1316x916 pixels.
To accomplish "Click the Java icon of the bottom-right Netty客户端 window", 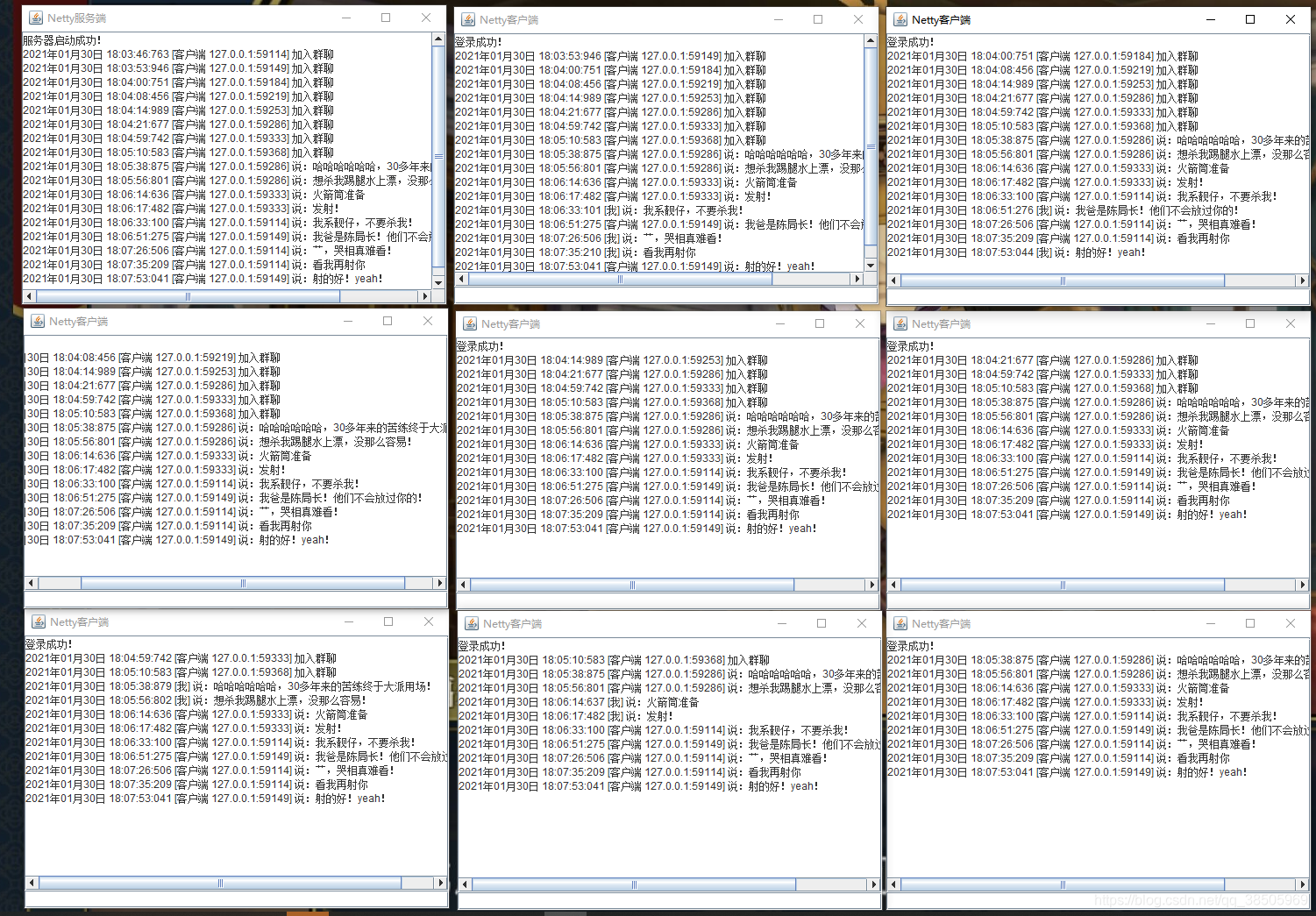I will click(x=900, y=623).
